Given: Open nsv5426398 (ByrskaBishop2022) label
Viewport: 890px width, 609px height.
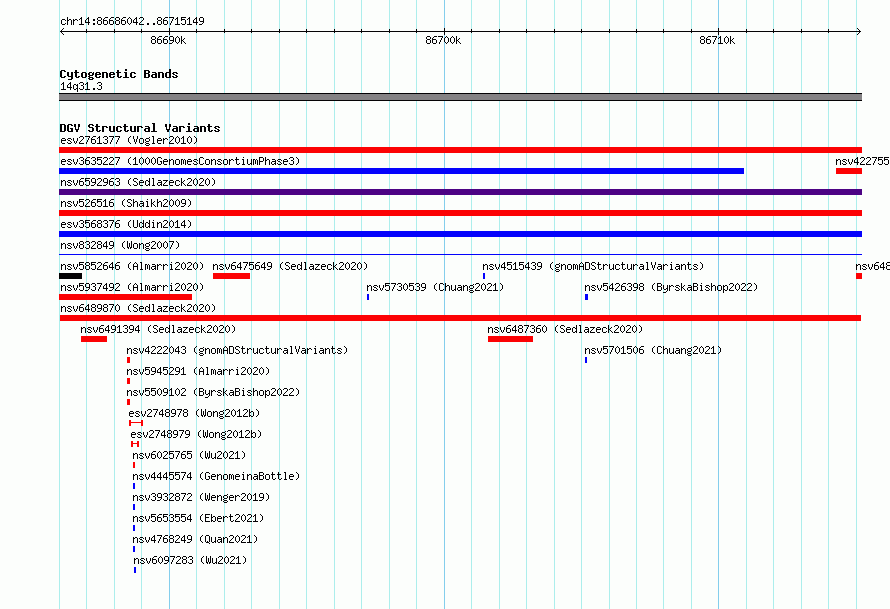Looking at the screenshot, I should [x=671, y=287].
